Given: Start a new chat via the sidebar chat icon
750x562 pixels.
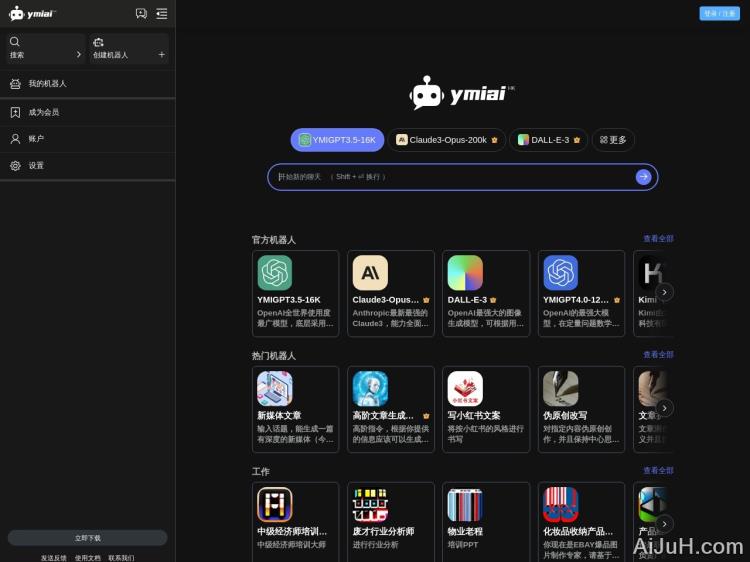Looking at the screenshot, I should (x=141, y=13).
